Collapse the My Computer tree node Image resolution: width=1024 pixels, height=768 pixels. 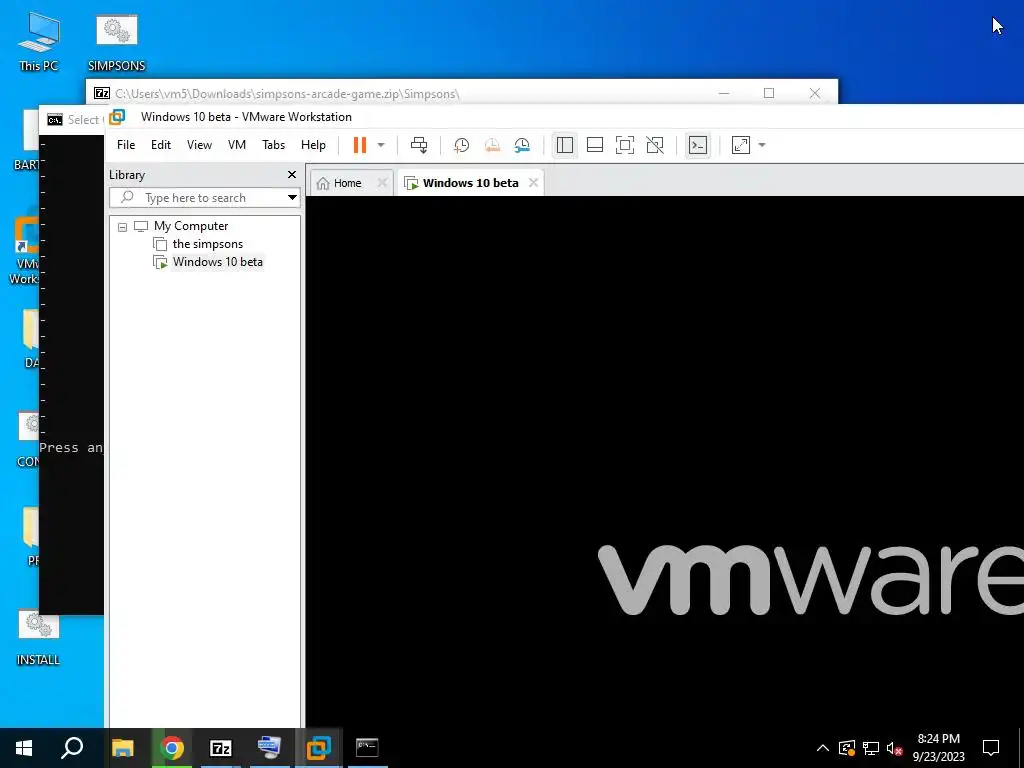pyautogui.click(x=122, y=227)
